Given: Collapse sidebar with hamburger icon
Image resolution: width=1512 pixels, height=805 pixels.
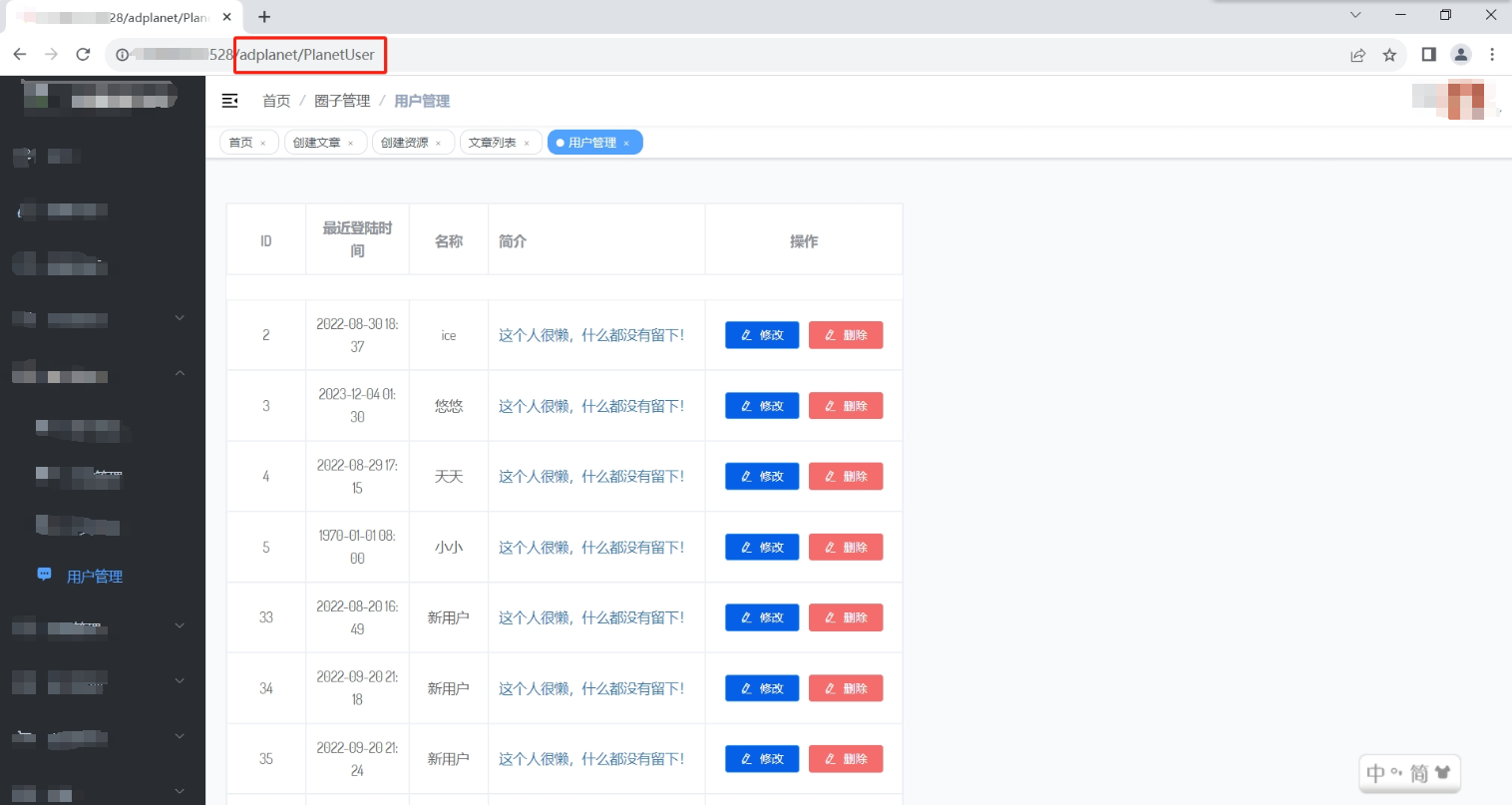Looking at the screenshot, I should coord(229,101).
